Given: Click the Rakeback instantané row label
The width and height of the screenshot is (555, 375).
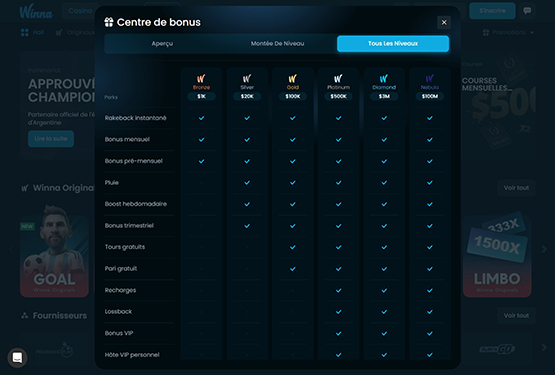Looking at the screenshot, I should (136, 118).
